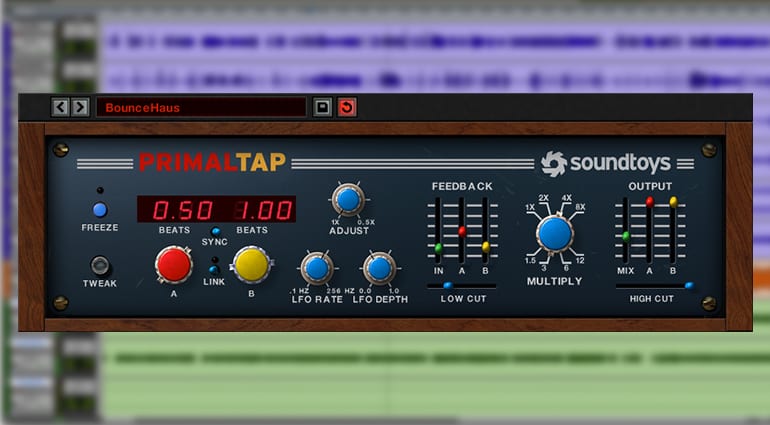This screenshot has width=770, height=425.
Task: Click the green output MIX slider handle
Action: [x=626, y=237]
